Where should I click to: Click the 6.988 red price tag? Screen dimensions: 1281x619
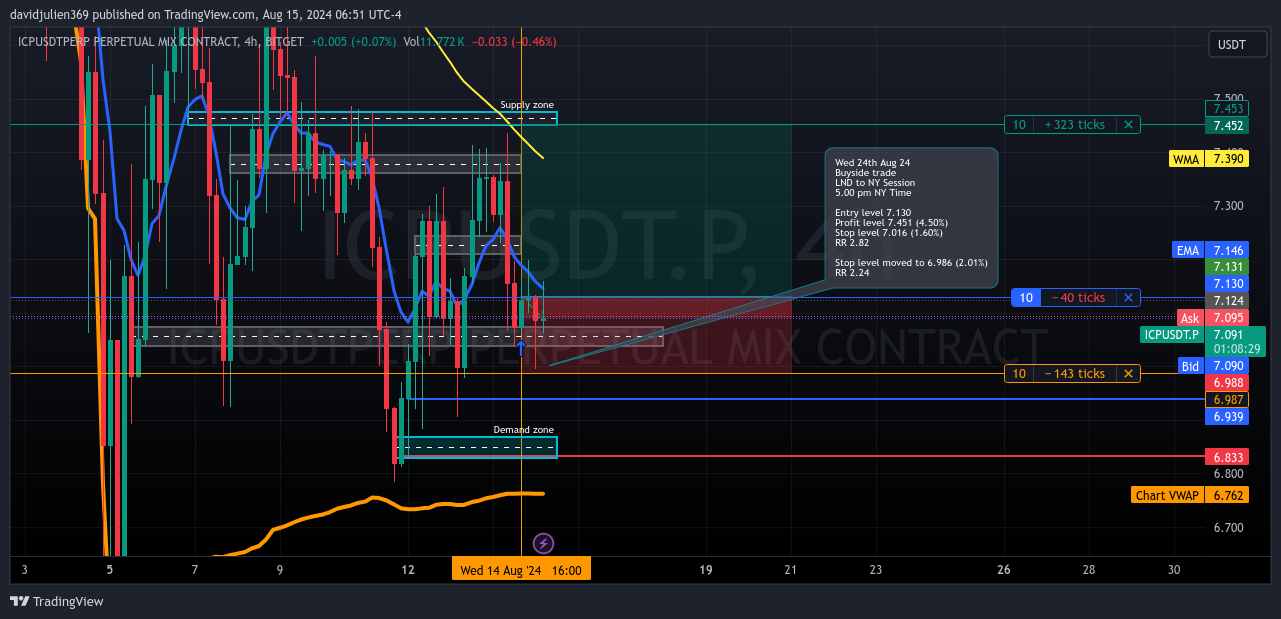[1227, 383]
